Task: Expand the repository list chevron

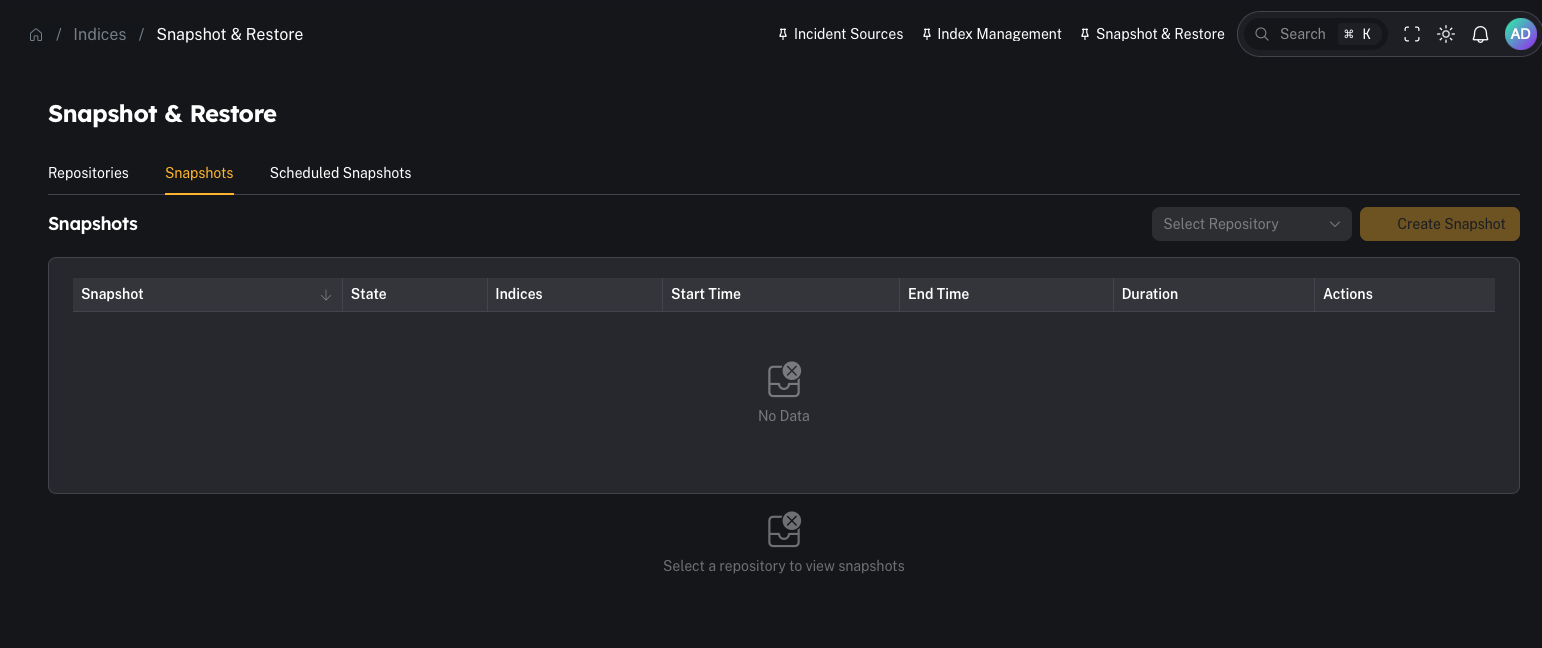Action: tap(1335, 223)
